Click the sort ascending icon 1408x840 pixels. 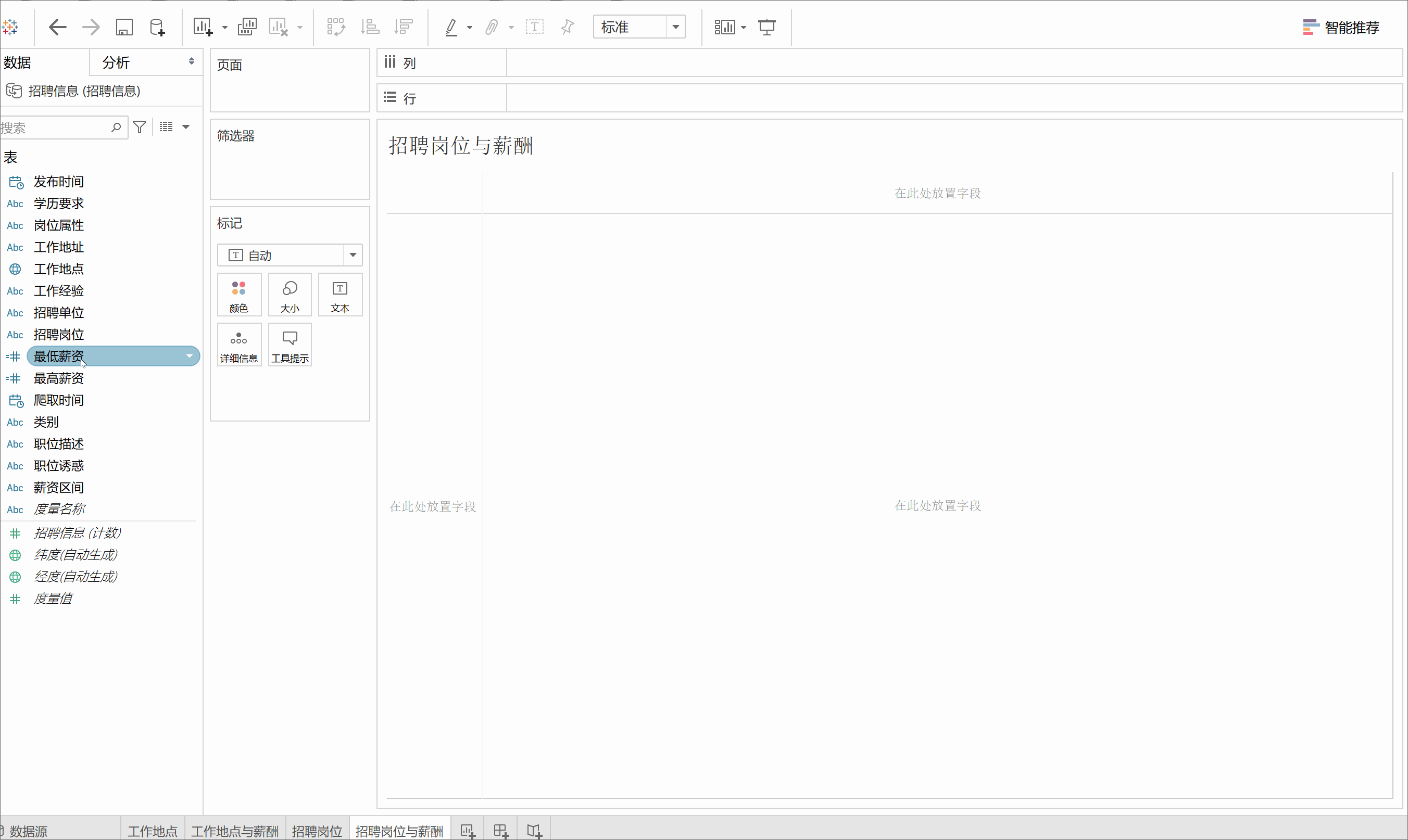tap(370, 27)
